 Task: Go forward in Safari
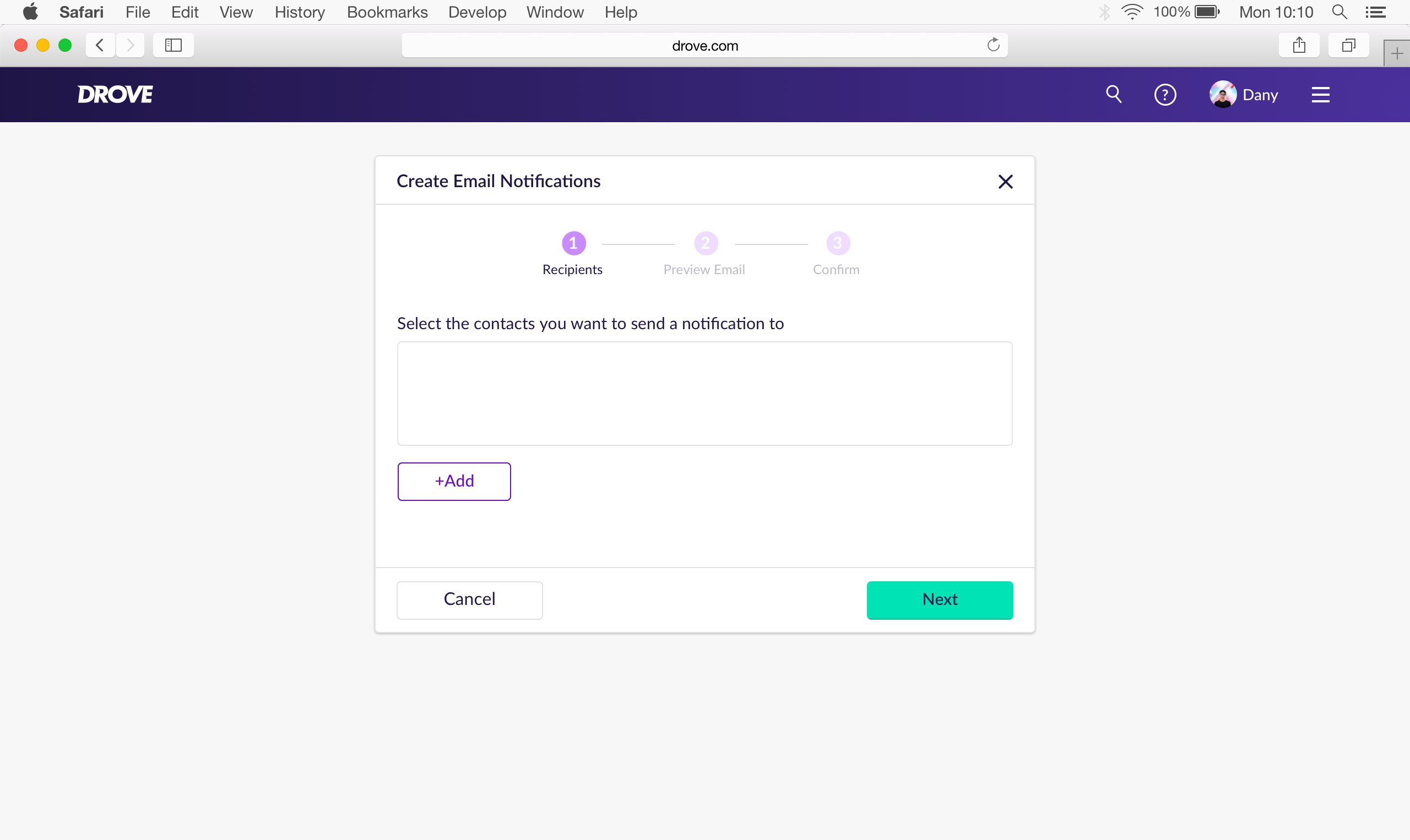pos(130,45)
